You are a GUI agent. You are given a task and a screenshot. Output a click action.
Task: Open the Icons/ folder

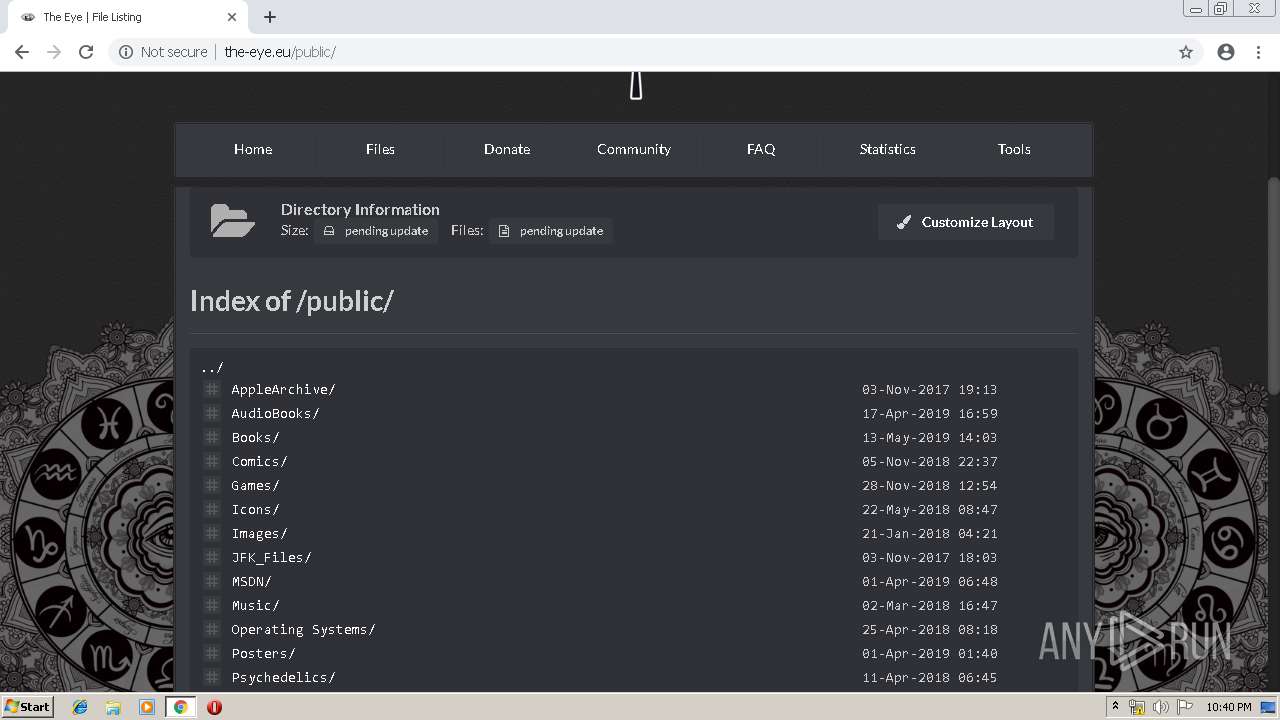255,509
